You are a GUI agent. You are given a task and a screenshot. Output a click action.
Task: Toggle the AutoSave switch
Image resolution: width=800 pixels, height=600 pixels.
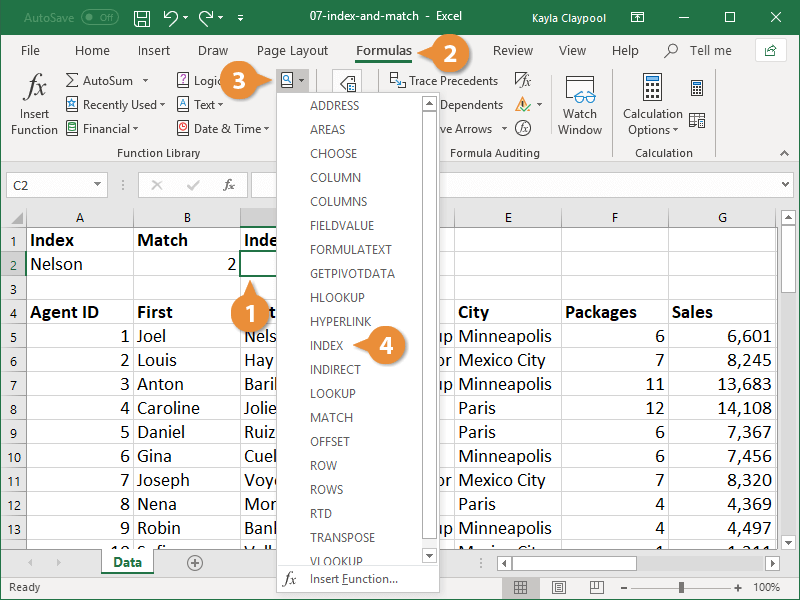pos(99,18)
